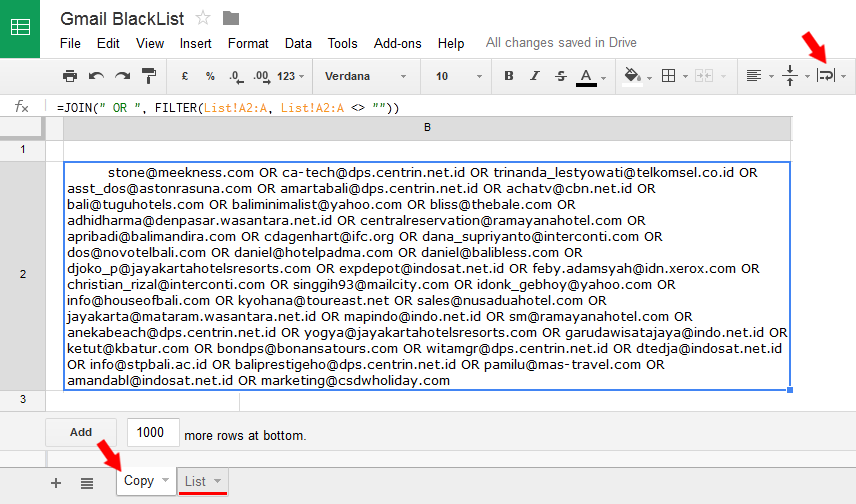
Task: Toggle bold formatting
Action: [509, 76]
